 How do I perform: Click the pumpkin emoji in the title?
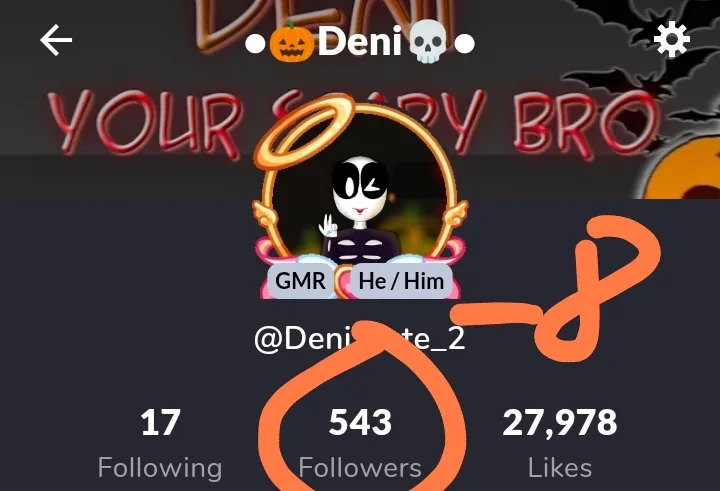tap(292, 42)
